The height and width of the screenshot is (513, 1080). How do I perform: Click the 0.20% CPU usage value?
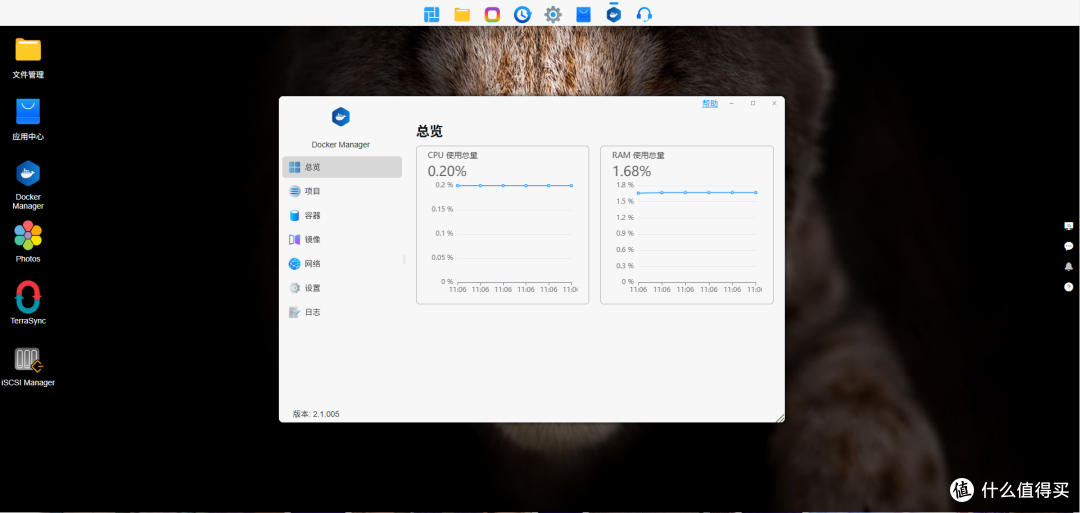pyautogui.click(x=447, y=171)
